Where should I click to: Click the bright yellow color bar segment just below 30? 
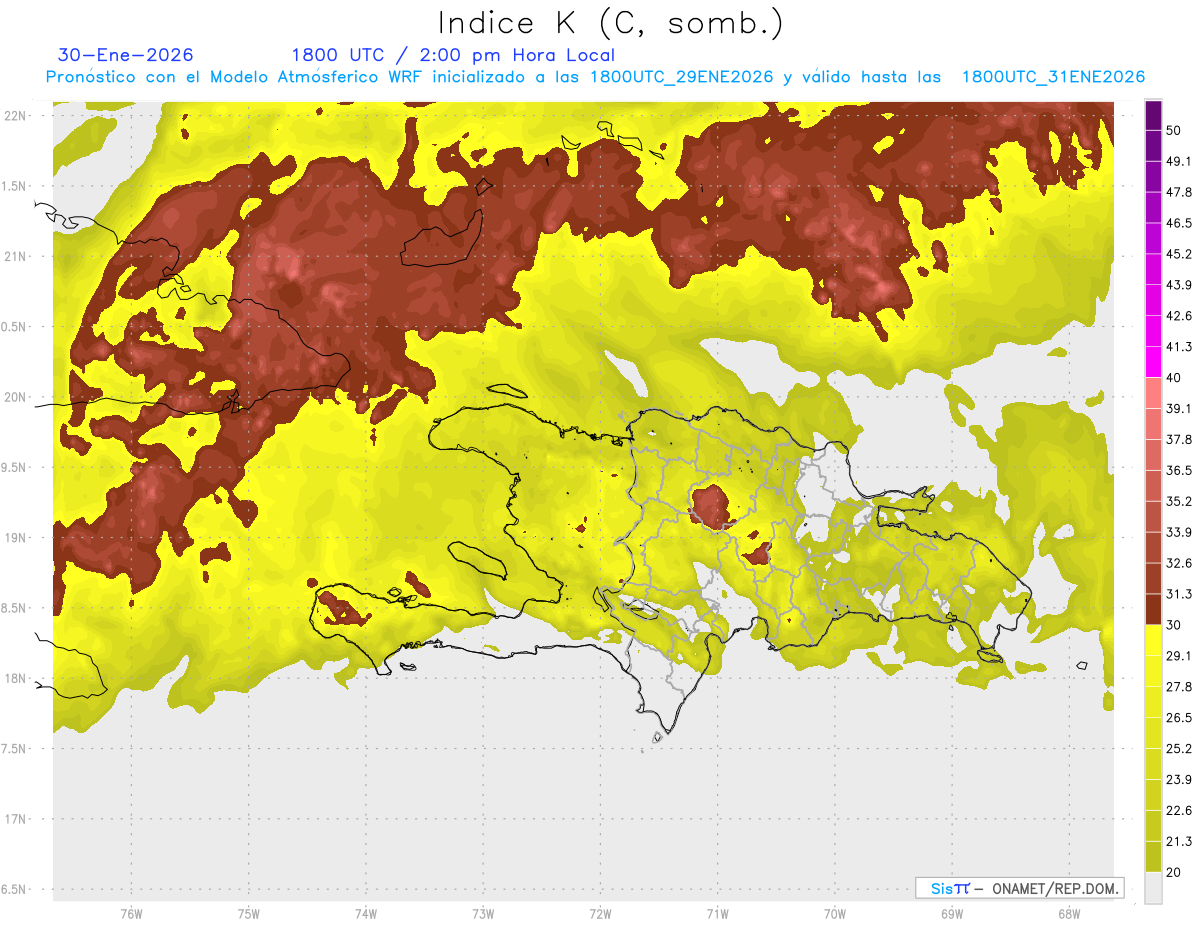pos(1154,640)
